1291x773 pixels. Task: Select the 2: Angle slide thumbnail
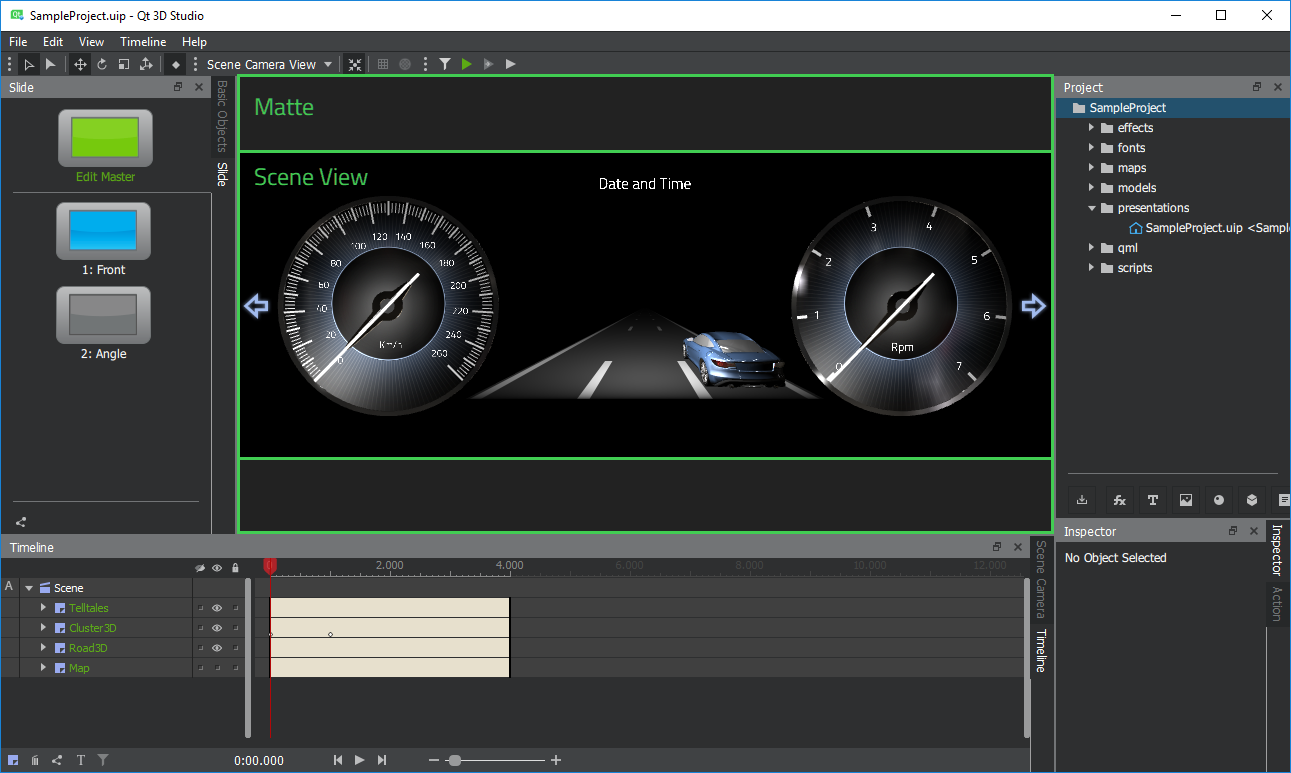(x=104, y=315)
